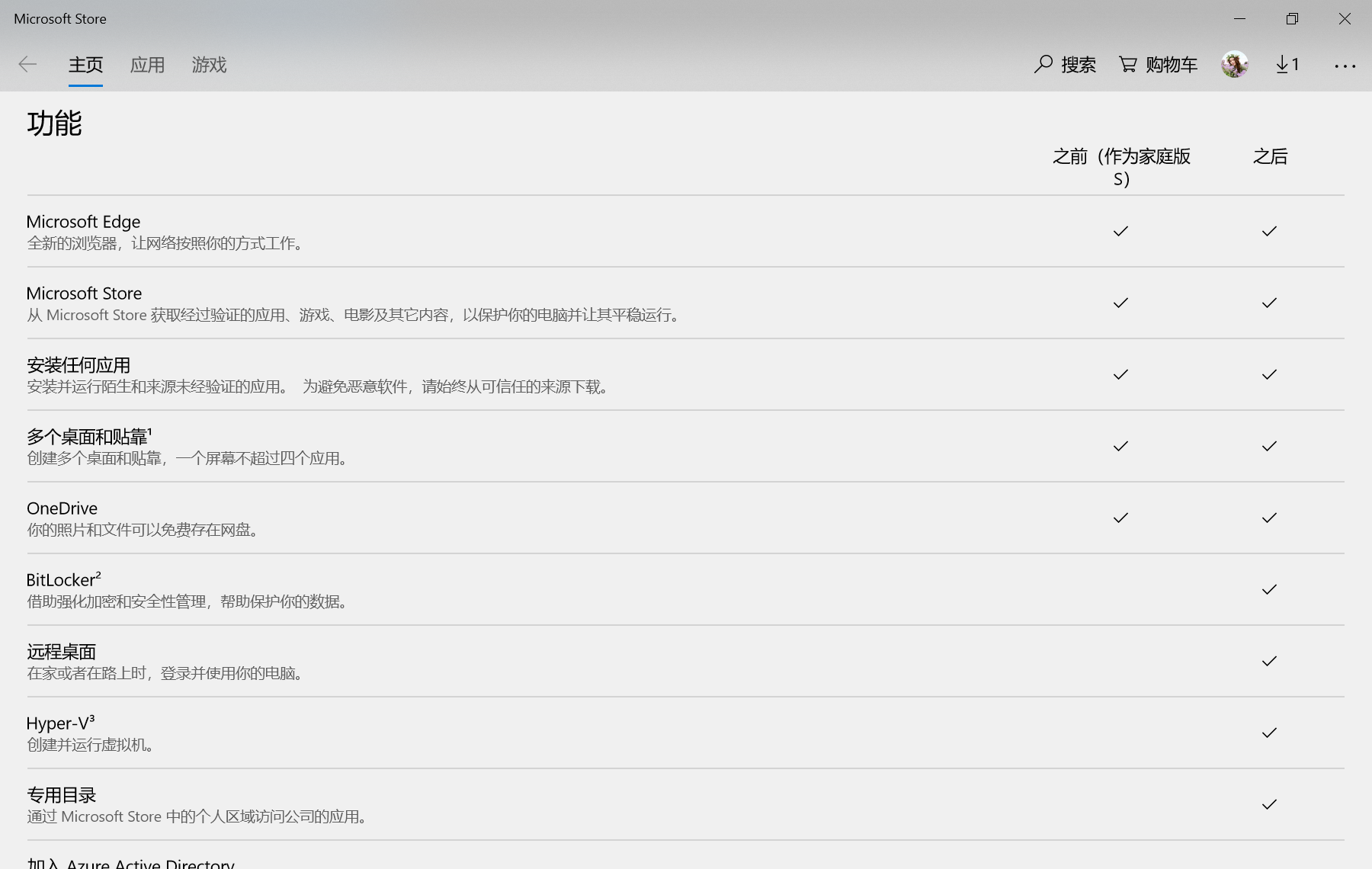This screenshot has height=869, width=1372.
Task: Click the Hyper-V feature title
Action: (x=60, y=723)
